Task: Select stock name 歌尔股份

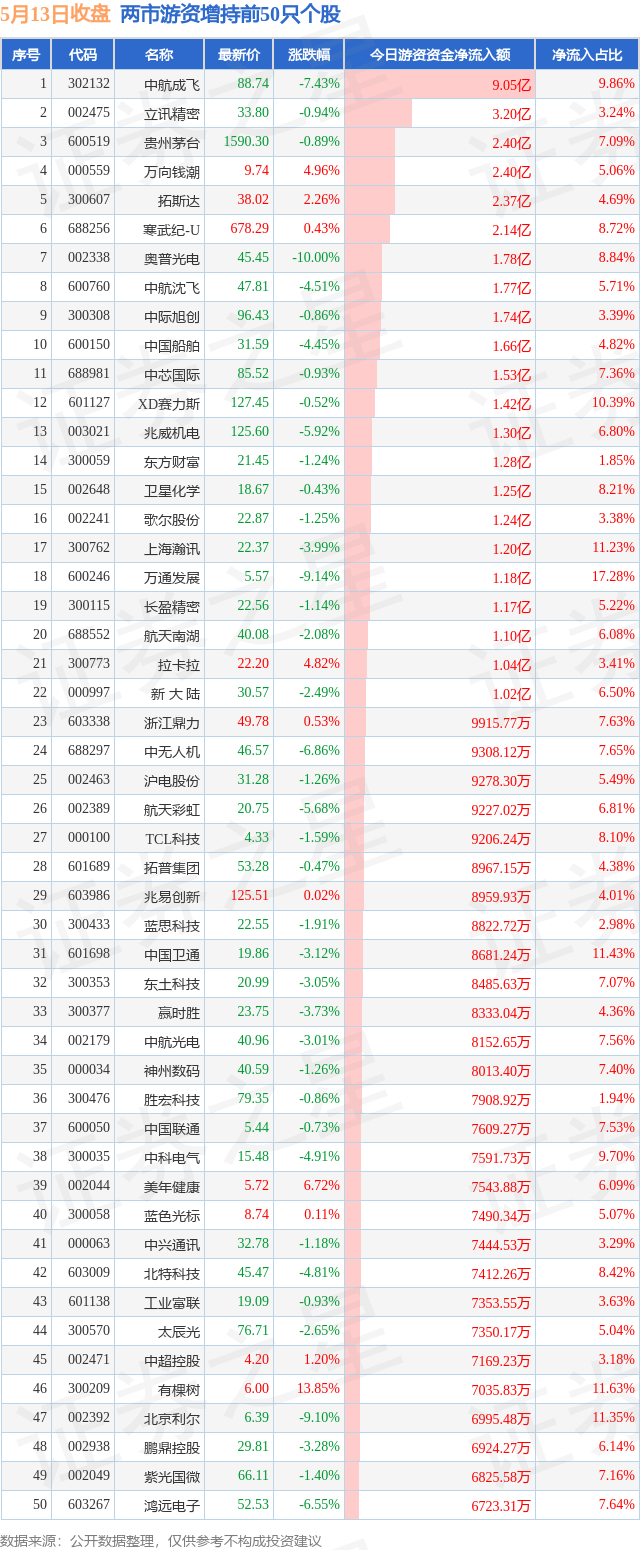Action: (x=172, y=520)
